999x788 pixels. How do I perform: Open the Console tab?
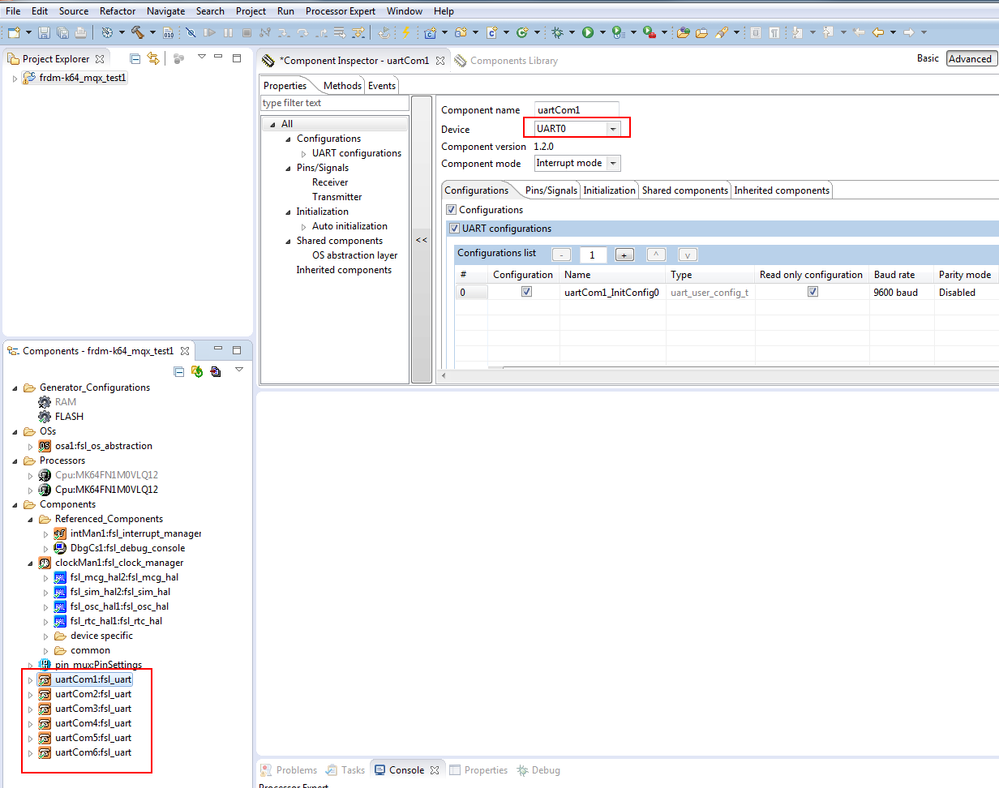[x=406, y=770]
